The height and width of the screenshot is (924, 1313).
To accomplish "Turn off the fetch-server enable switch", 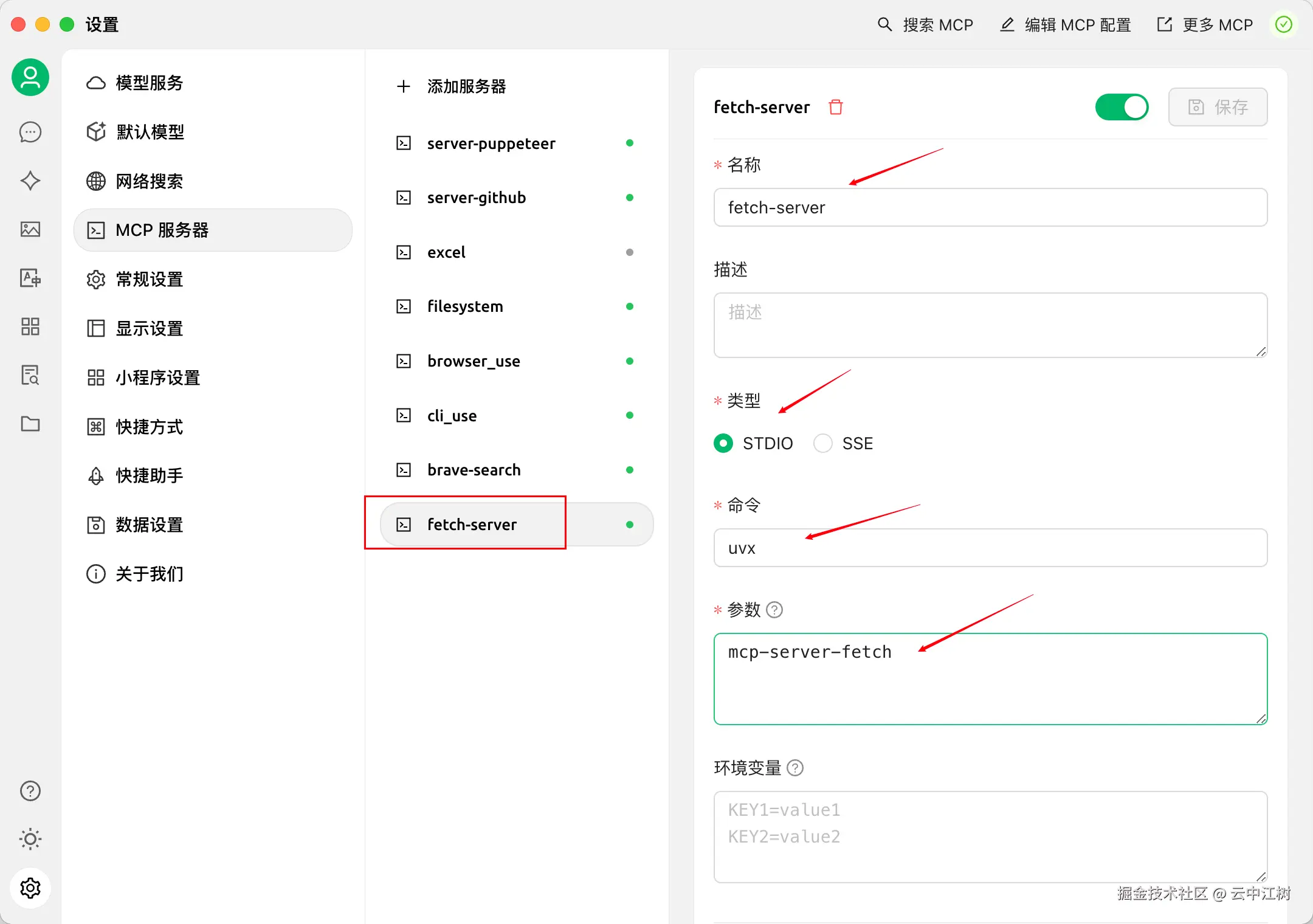I will 1122,107.
